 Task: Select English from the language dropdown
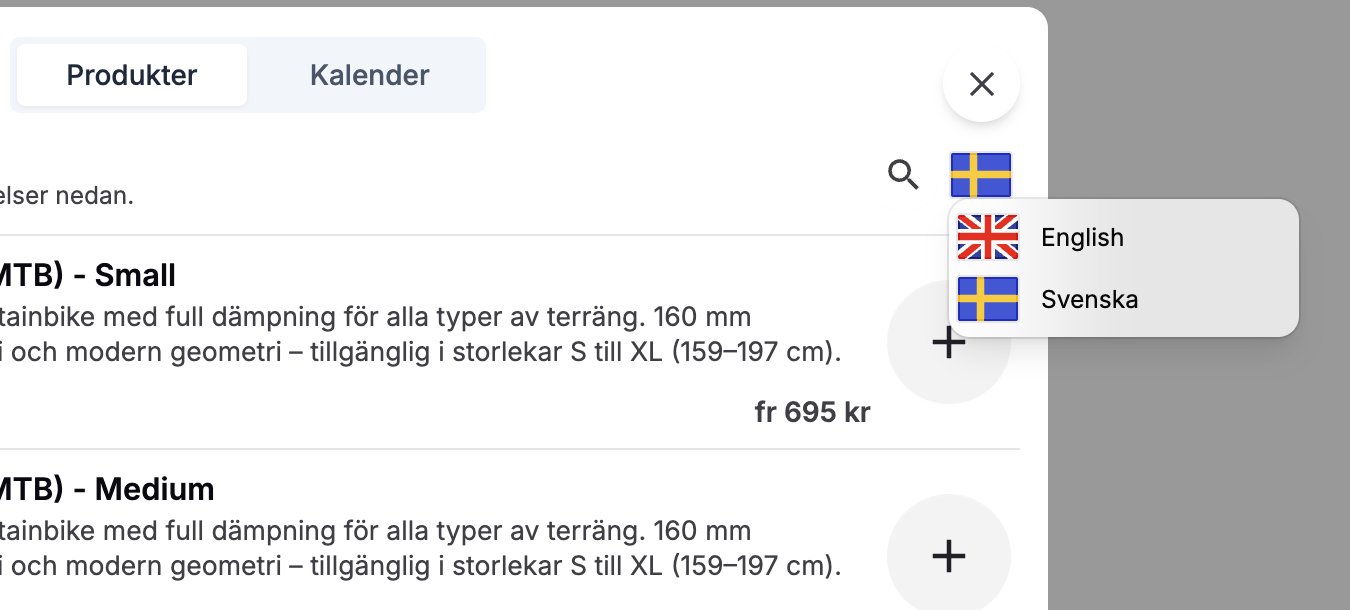click(1082, 237)
